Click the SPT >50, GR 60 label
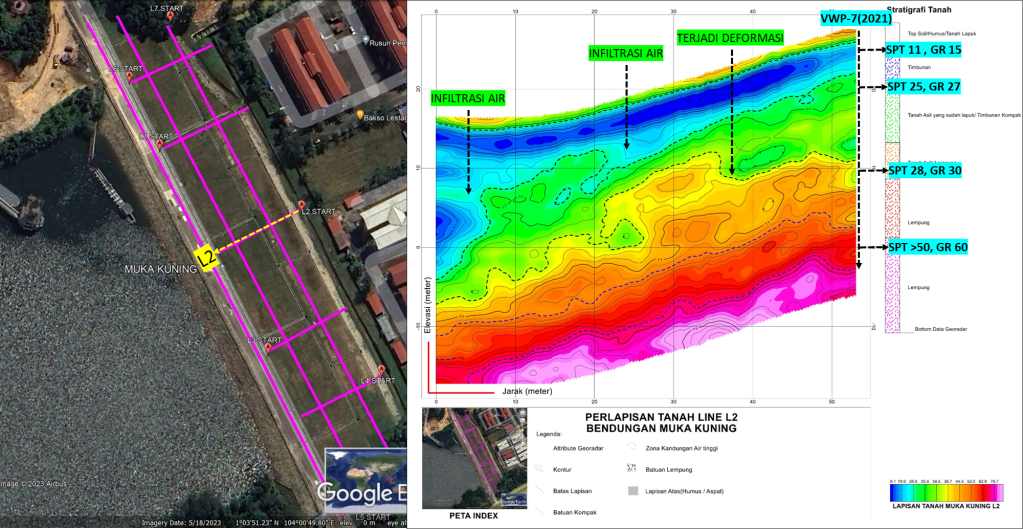This screenshot has height=529, width=1023. pyautogui.click(x=927, y=247)
